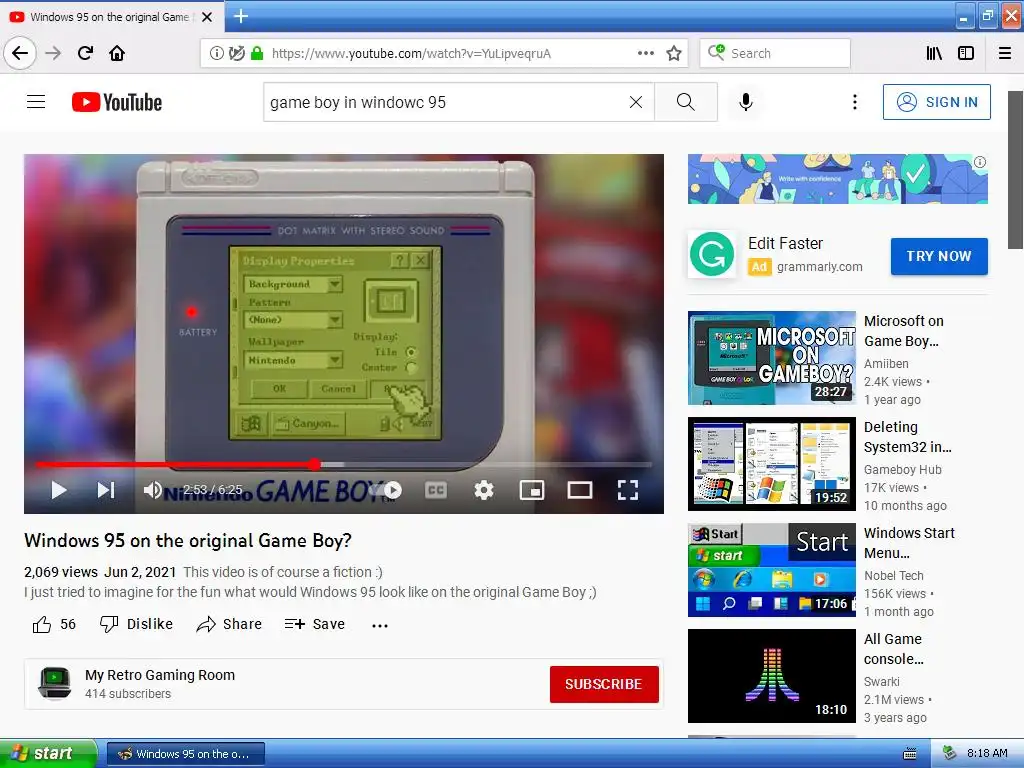Toggle closed captions CC button
Screen dimensions: 1024x768
pos(436,490)
